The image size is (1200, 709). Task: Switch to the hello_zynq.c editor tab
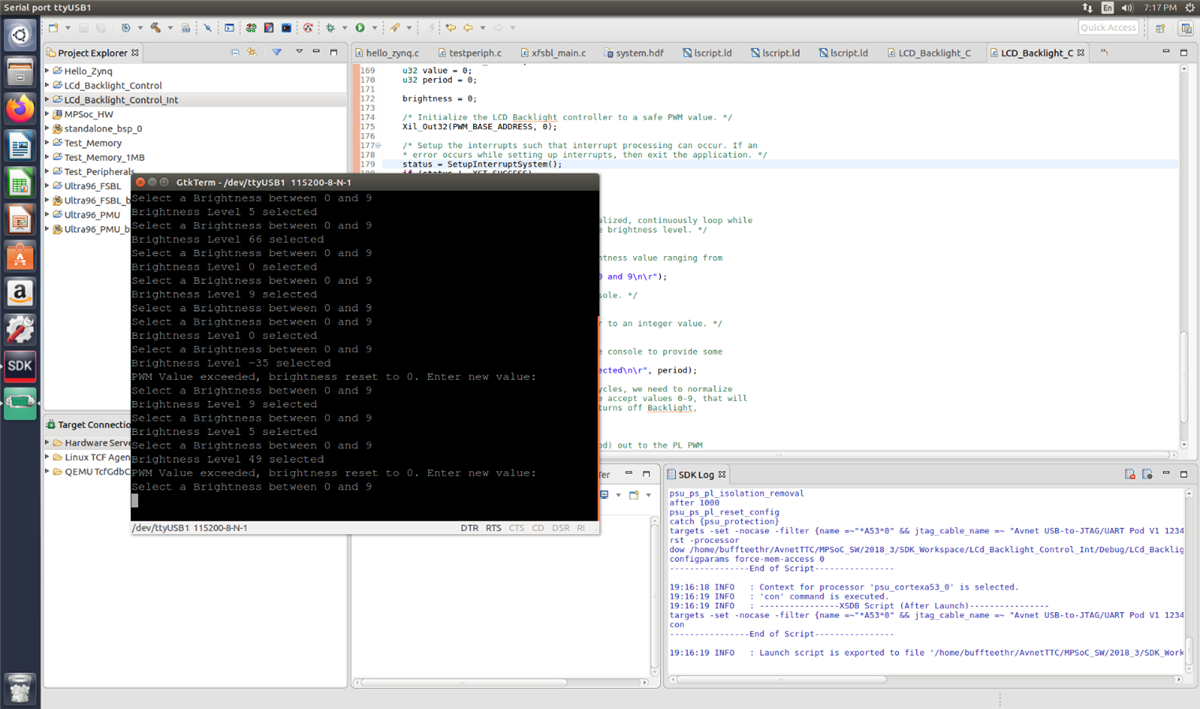(391, 52)
